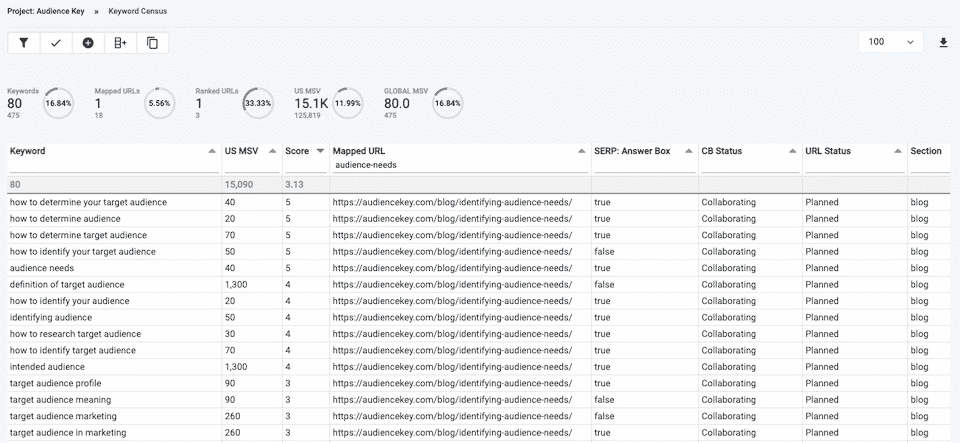The height and width of the screenshot is (443, 960).
Task: Click the Keywords 16.84% progress ring
Action: click(x=59, y=103)
